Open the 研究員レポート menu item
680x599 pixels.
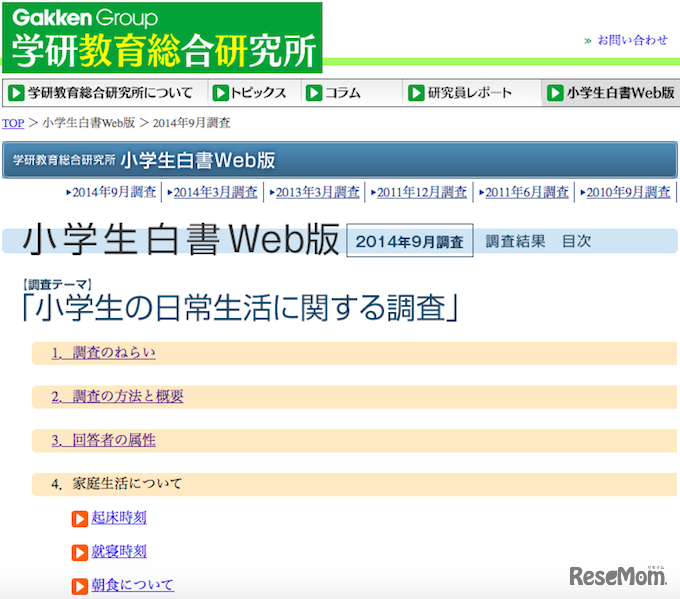472,93
